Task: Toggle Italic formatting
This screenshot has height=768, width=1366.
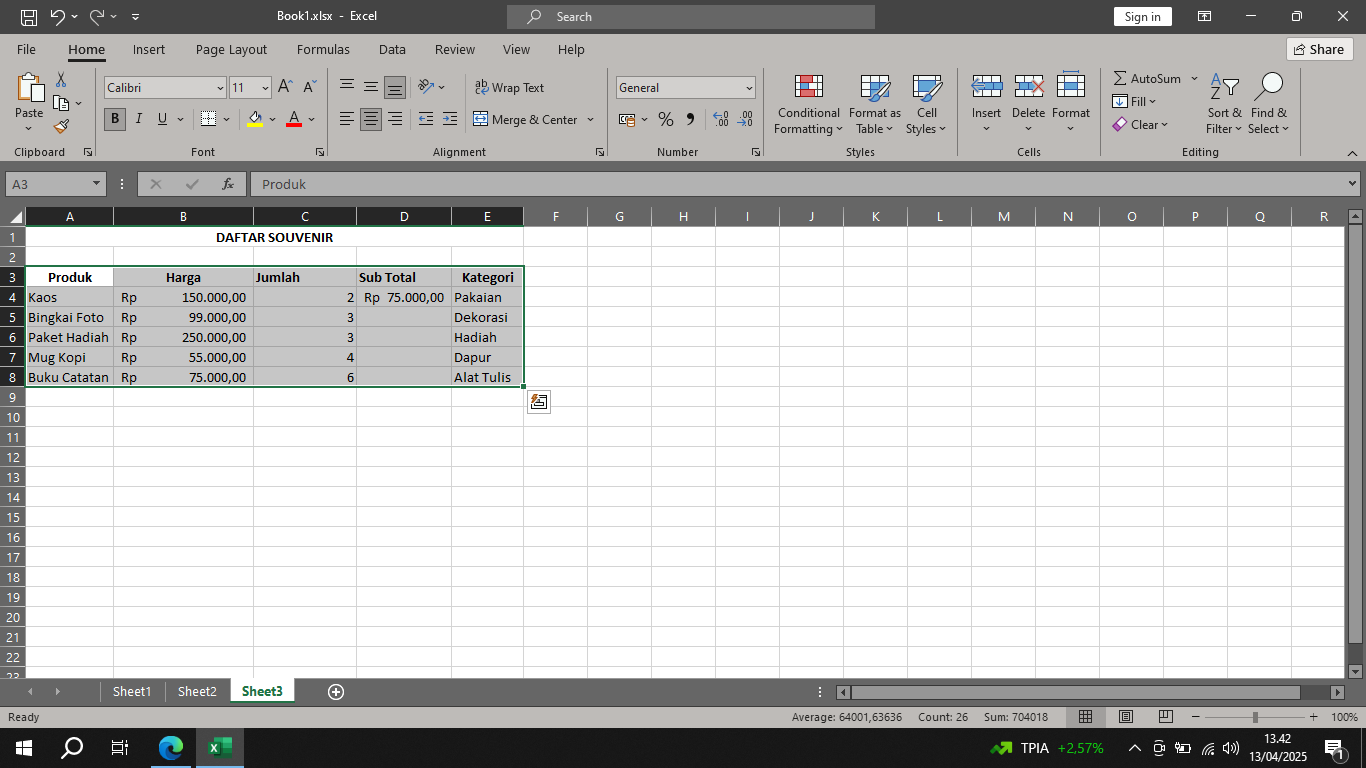Action: [x=138, y=119]
